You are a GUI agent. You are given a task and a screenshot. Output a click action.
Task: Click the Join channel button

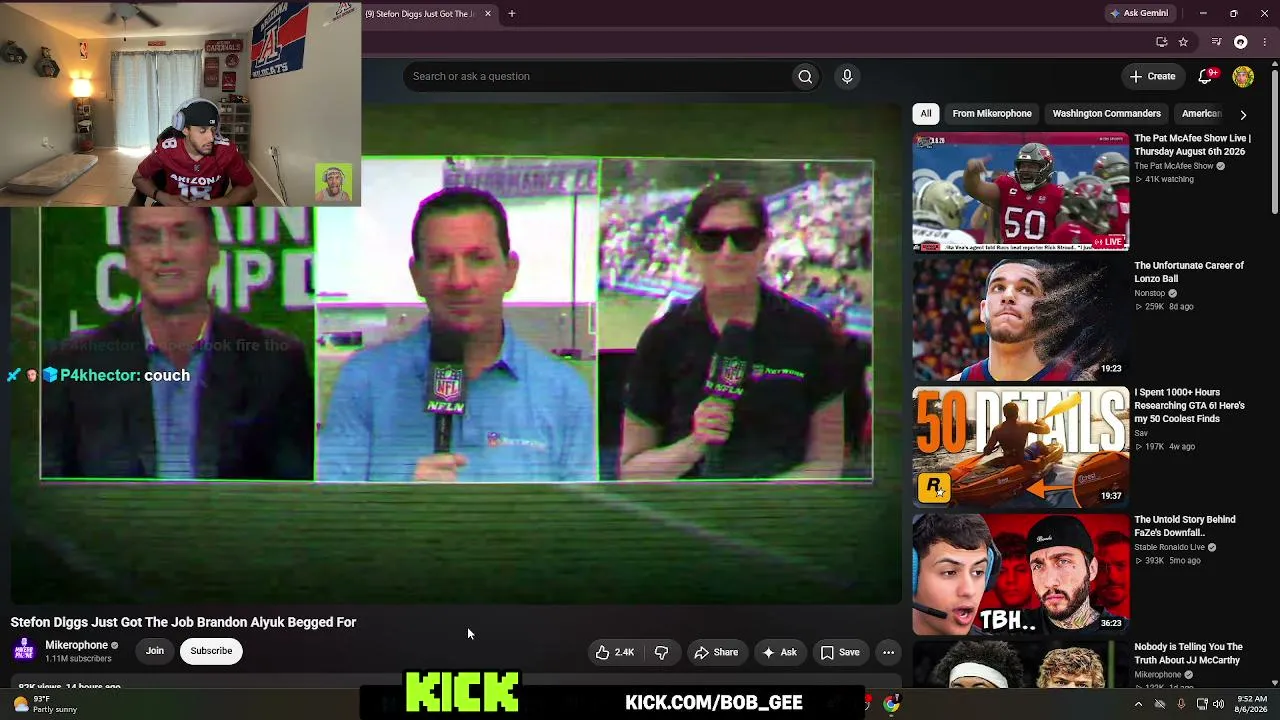pyautogui.click(x=155, y=651)
